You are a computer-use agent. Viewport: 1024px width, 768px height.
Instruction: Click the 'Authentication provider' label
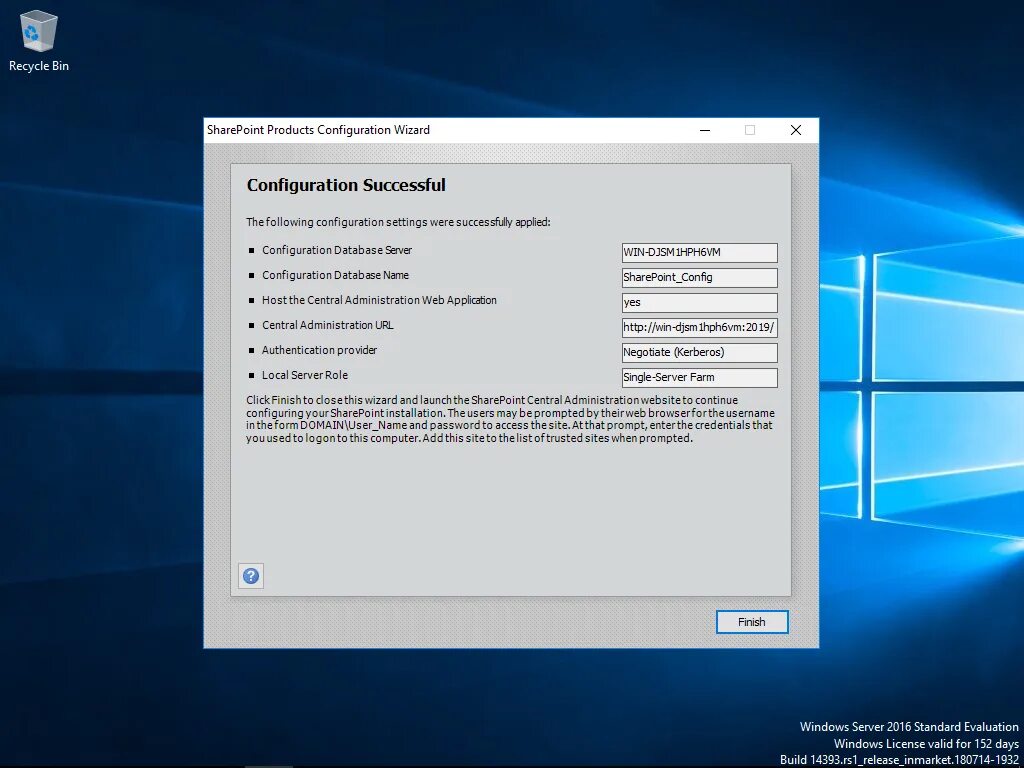pyautogui.click(x=319, y=350)
